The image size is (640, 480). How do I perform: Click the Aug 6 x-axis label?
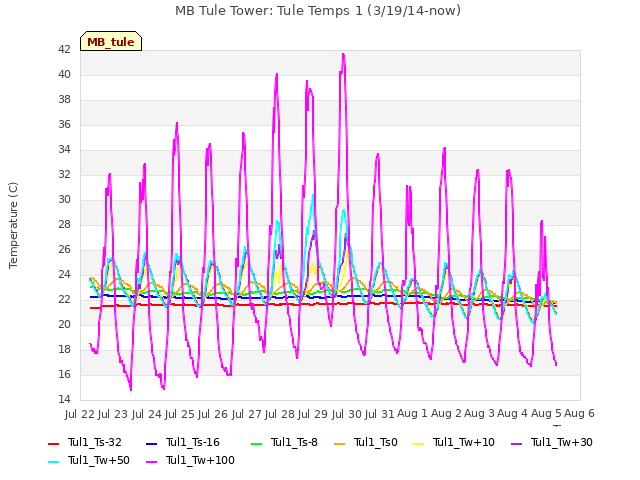(x=579, y=413)
